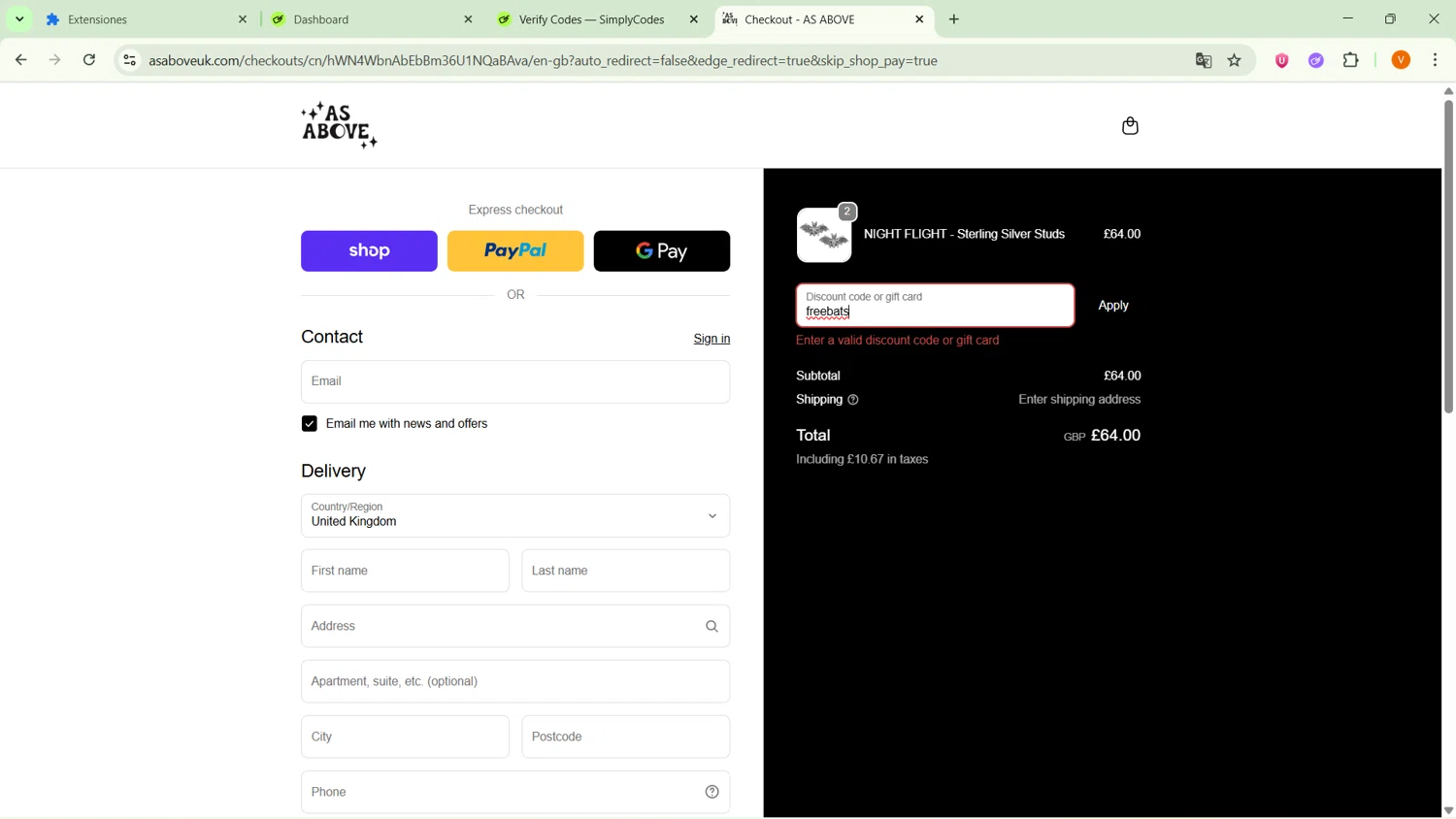This screenshot has height=819, width=1456.
Task: Focus the Last name field
Action: [x=626, y=572]
